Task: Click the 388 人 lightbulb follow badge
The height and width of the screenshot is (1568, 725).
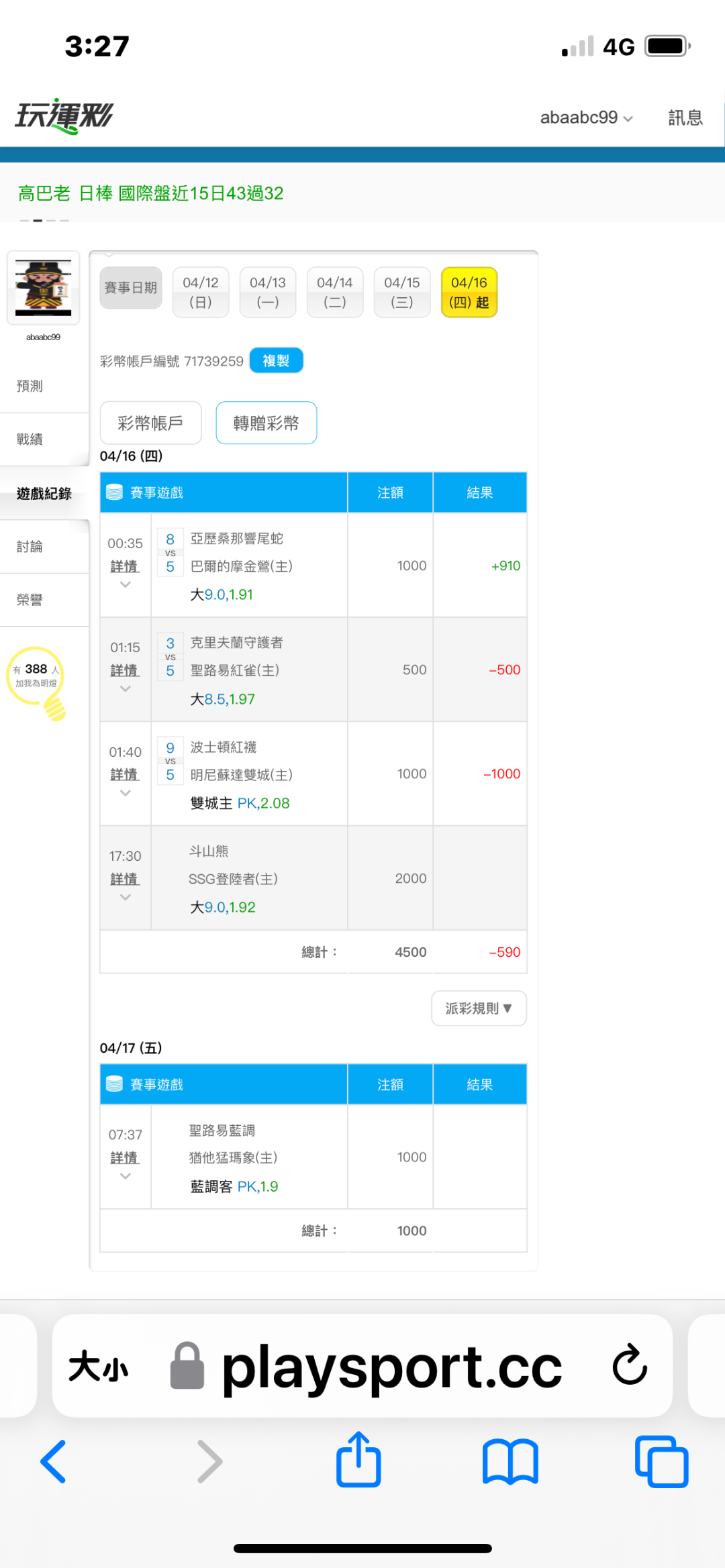Action: (x=37, y=678)
